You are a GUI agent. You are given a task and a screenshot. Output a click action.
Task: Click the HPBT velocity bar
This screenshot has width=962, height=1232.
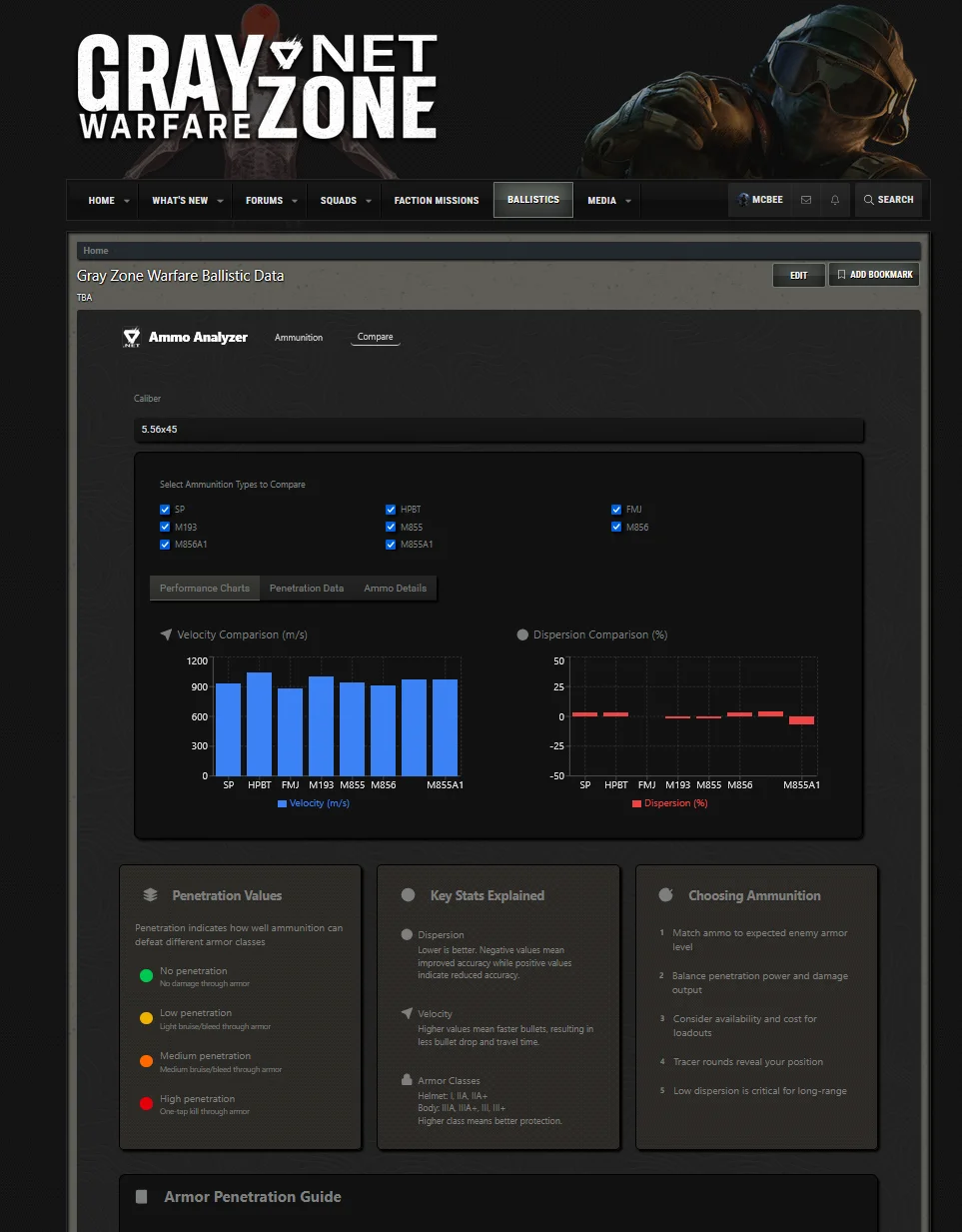point(260,724)
